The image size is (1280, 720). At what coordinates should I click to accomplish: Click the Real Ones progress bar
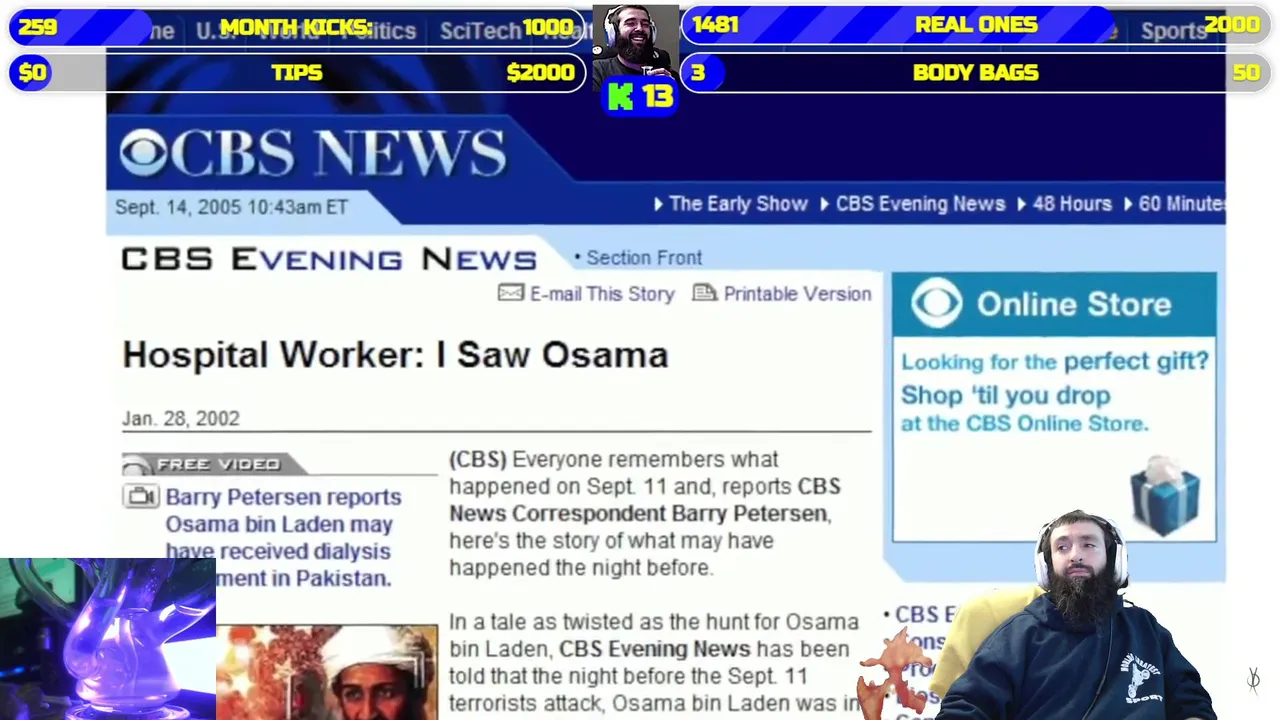pos(975,25)
